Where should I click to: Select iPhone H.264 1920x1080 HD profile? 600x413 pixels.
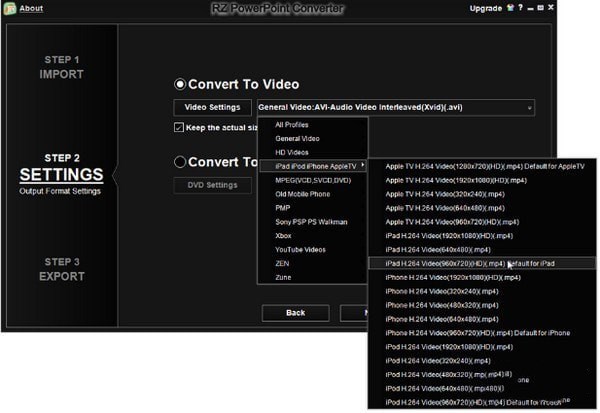(x=482, y=278)
